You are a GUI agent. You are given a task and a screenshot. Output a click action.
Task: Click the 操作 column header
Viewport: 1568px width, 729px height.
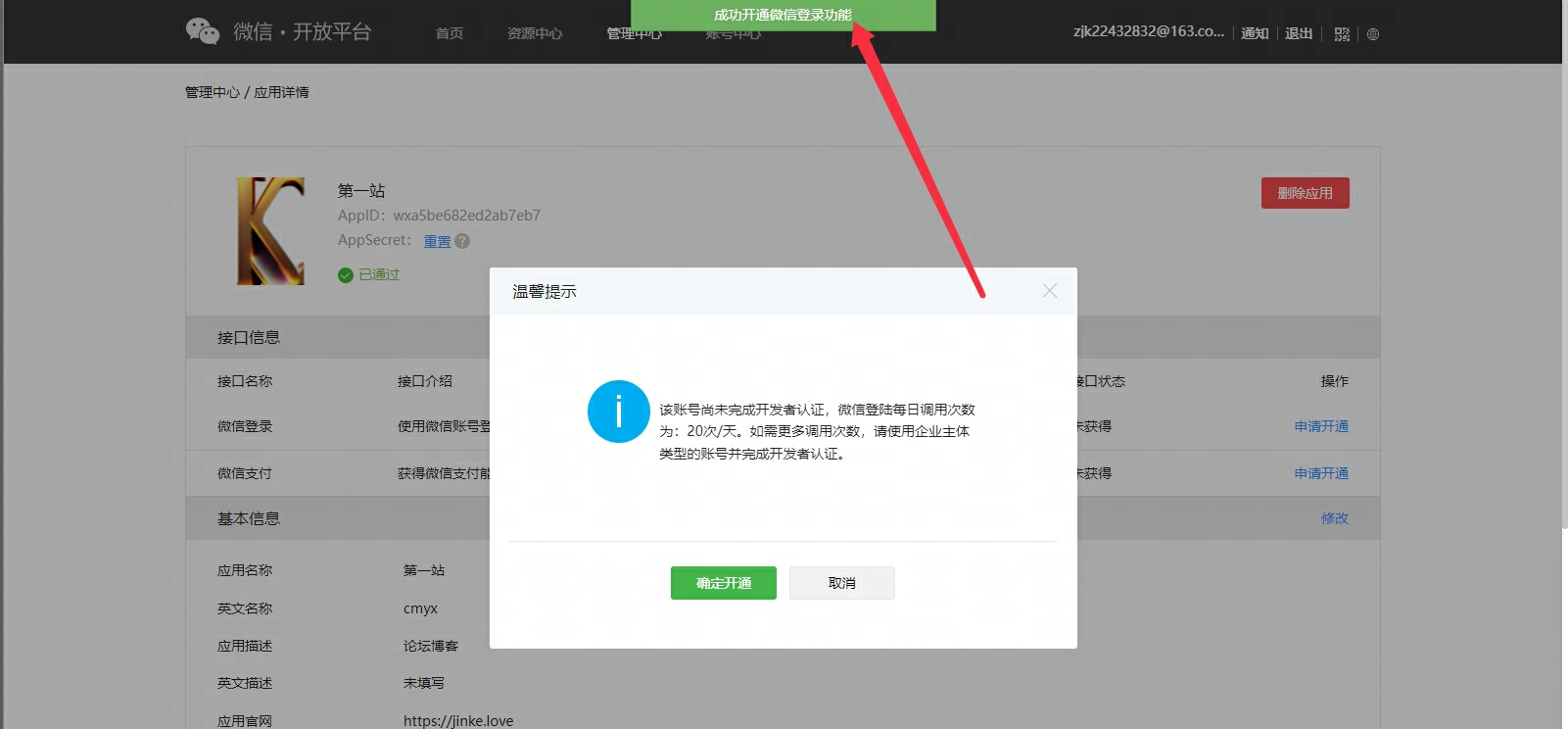(1335, 381)
